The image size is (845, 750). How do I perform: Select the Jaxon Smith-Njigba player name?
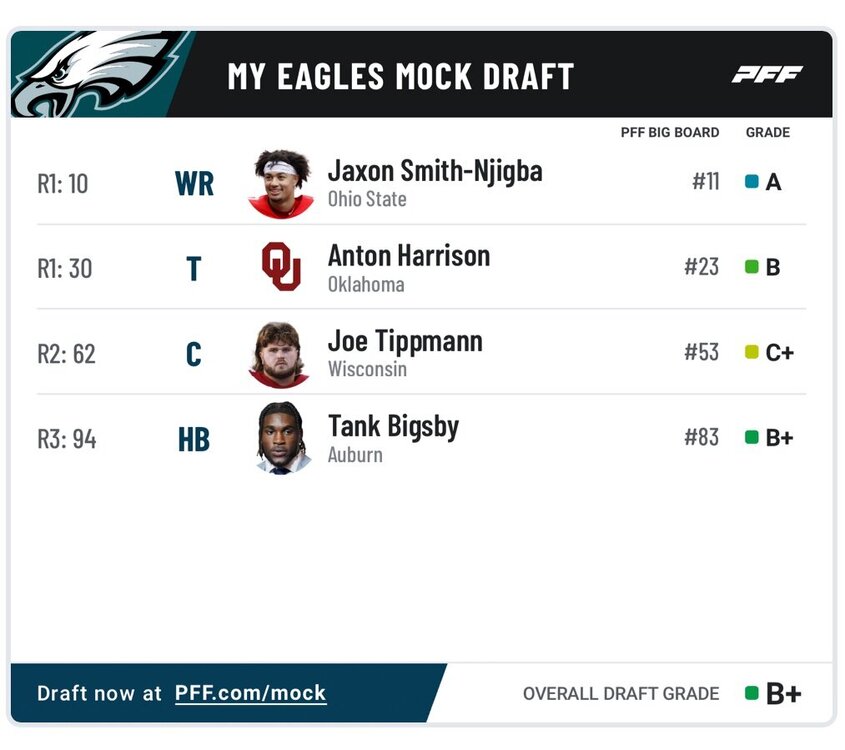click(x=435, y=171)
